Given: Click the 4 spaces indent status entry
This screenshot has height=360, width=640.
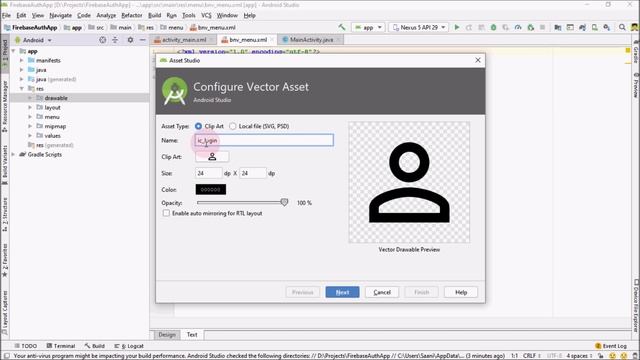Looking at the screenshot, I should point(578,356).
